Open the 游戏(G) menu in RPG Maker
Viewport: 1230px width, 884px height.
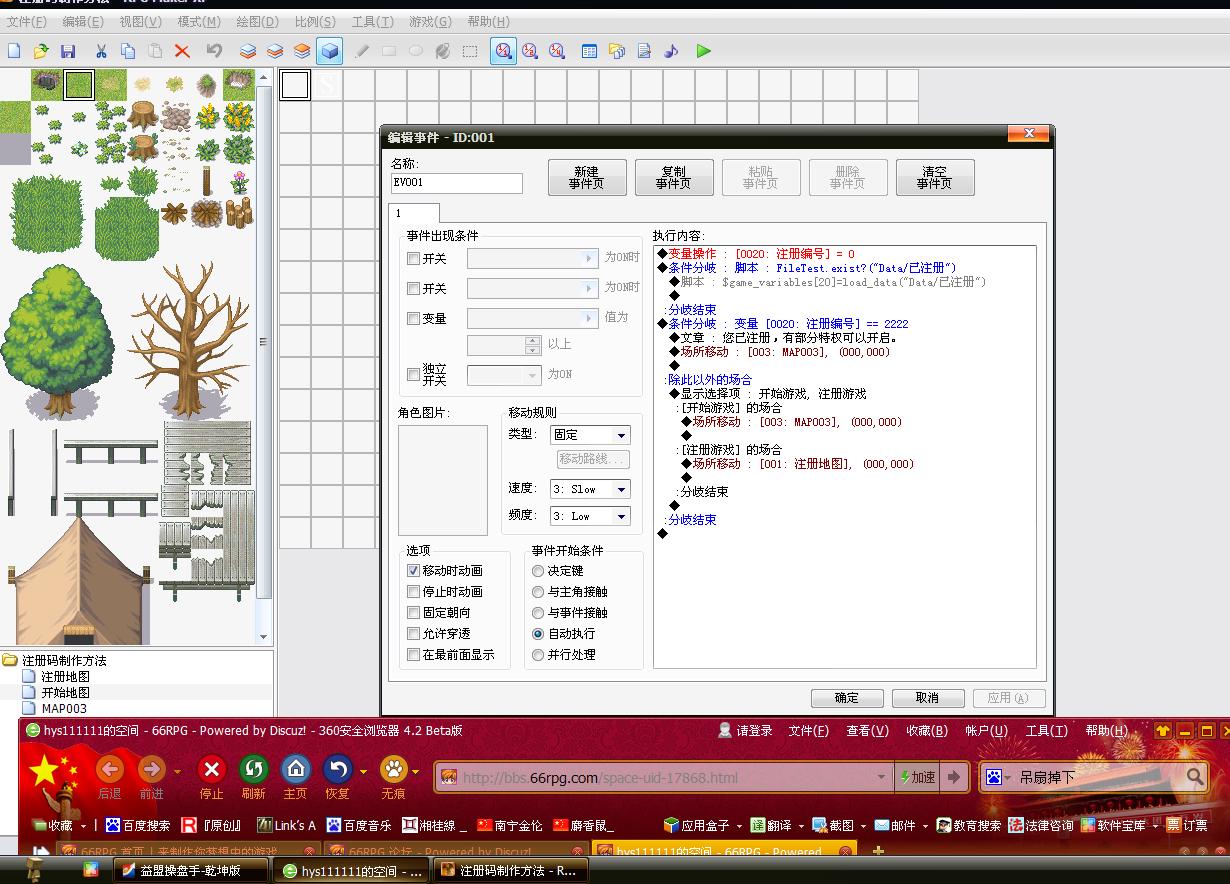(x=430, y=21)
